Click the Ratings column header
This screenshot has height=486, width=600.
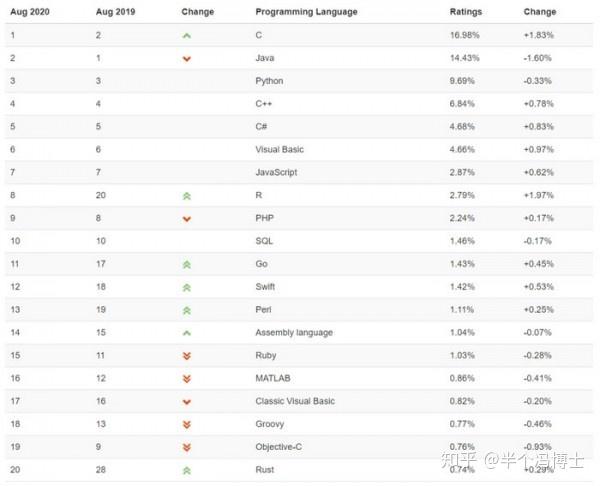tap(465, 12)
